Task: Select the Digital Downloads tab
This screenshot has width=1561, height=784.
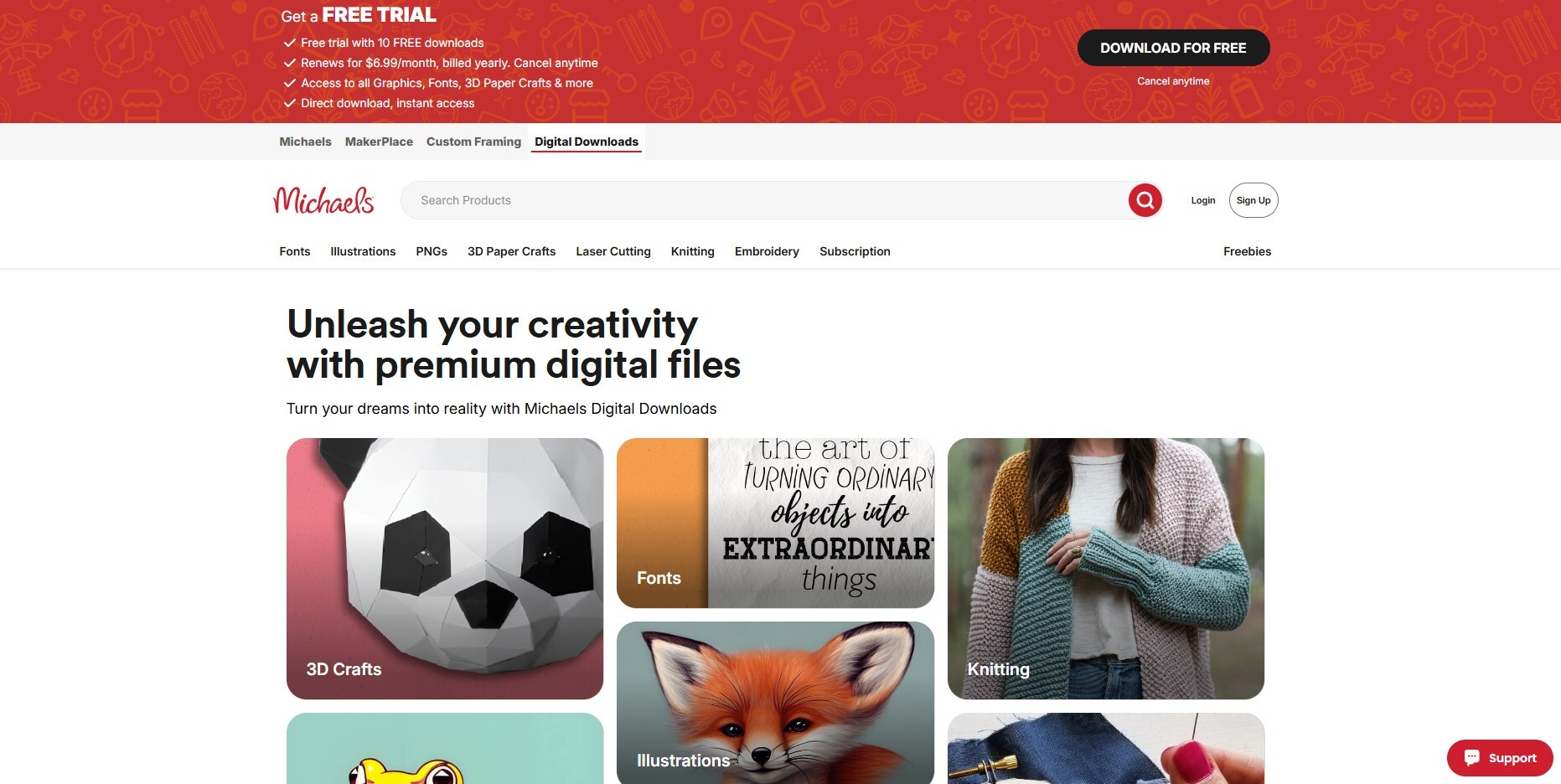Action: [x=587, y=142]
